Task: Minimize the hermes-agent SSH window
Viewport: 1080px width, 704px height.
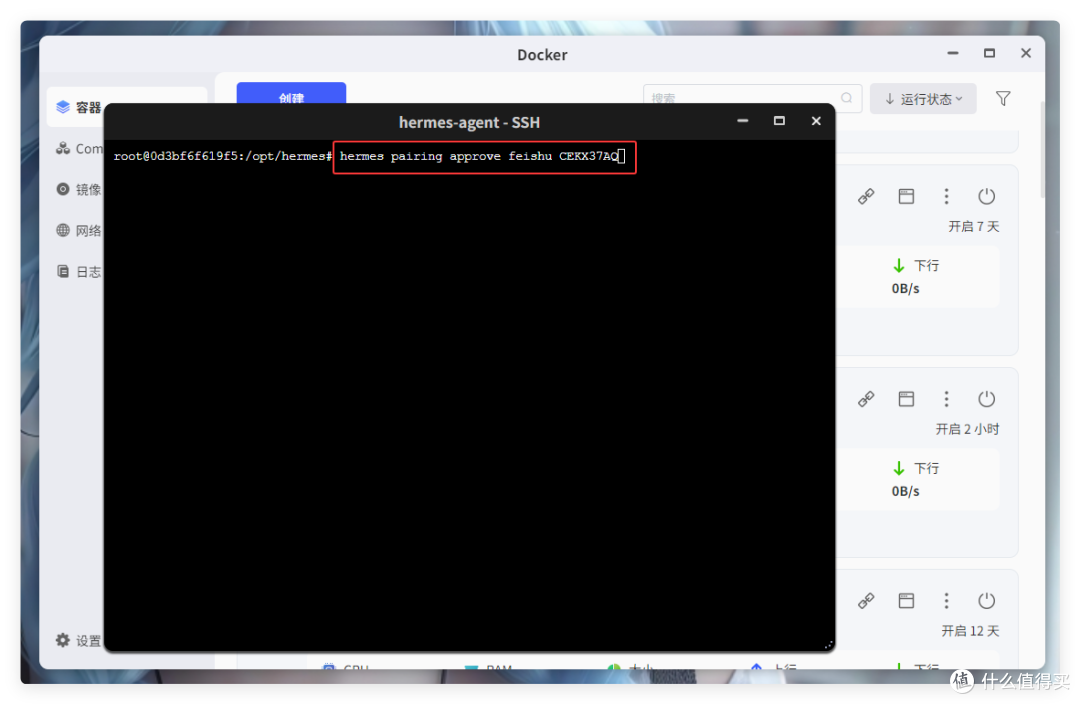Action: click(x=742, y=121)
